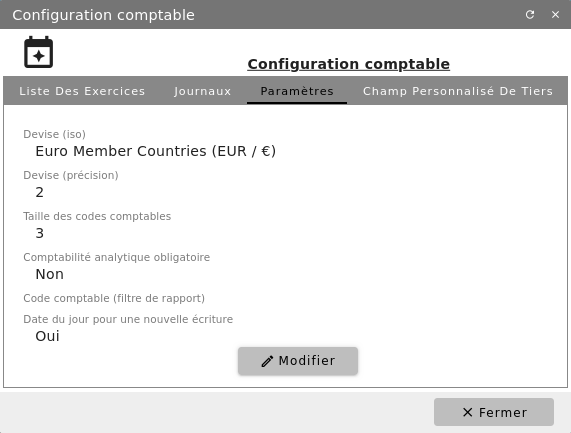
Task: Click the Oui value for Date du jour
Action: tap(47, 336)
